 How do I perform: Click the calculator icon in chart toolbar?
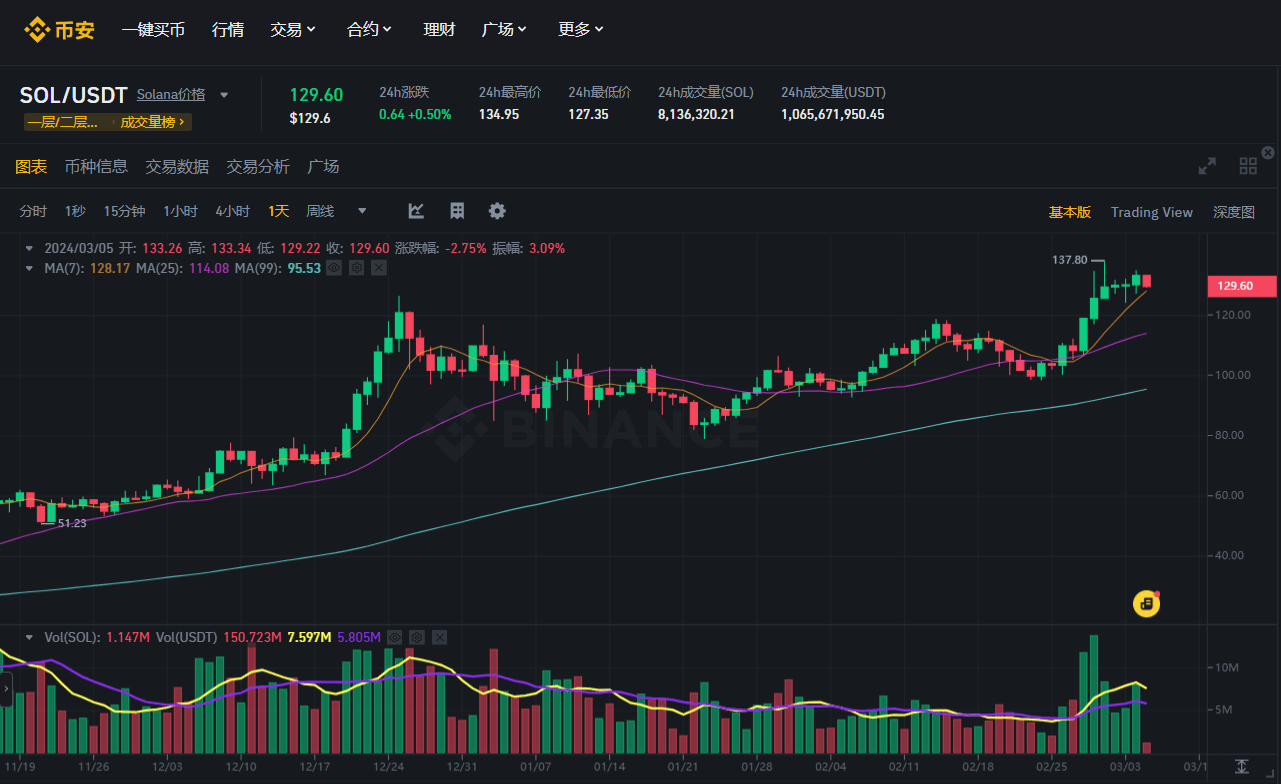(x=457, y=211)
